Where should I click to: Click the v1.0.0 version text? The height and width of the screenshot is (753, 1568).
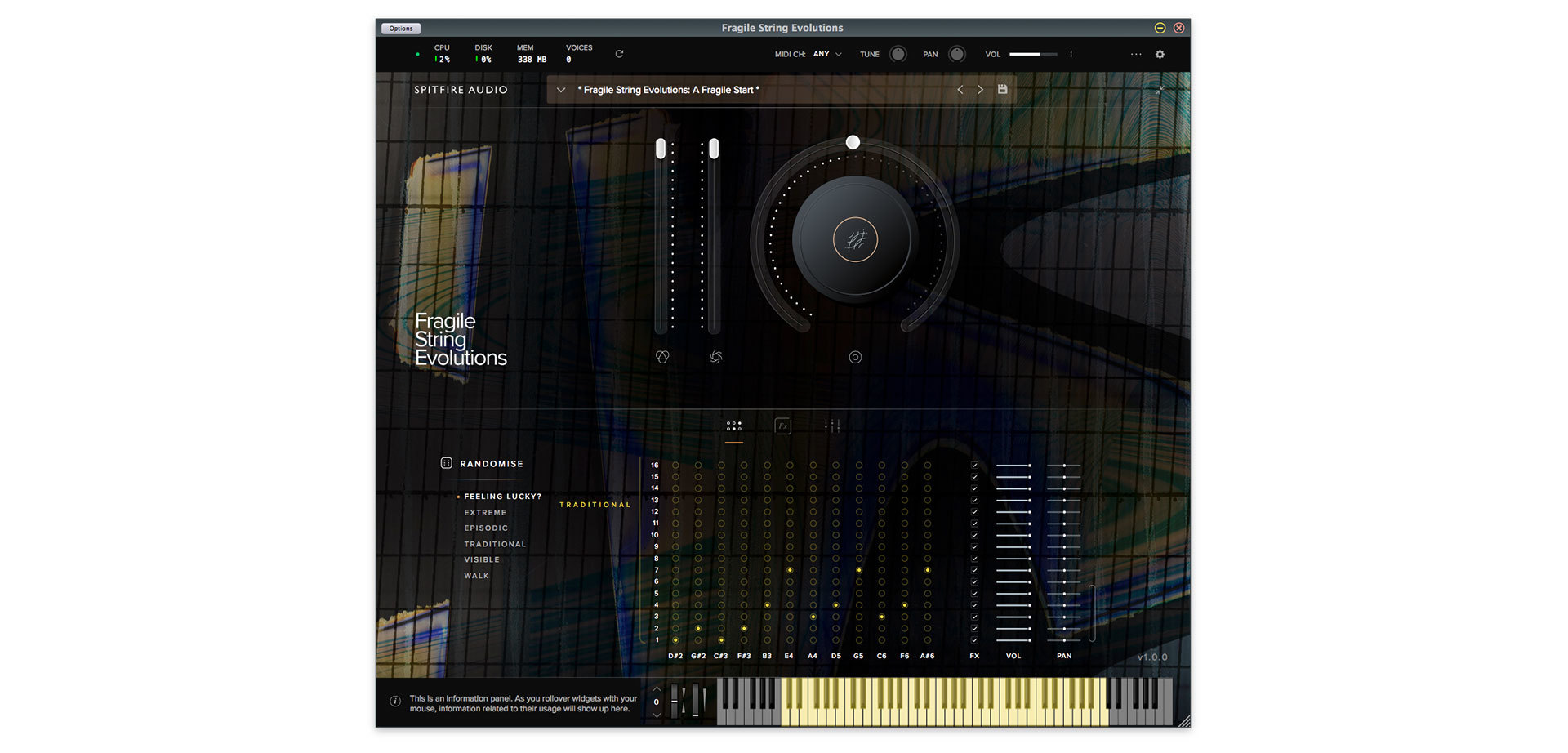click(x=1152, y=657)
